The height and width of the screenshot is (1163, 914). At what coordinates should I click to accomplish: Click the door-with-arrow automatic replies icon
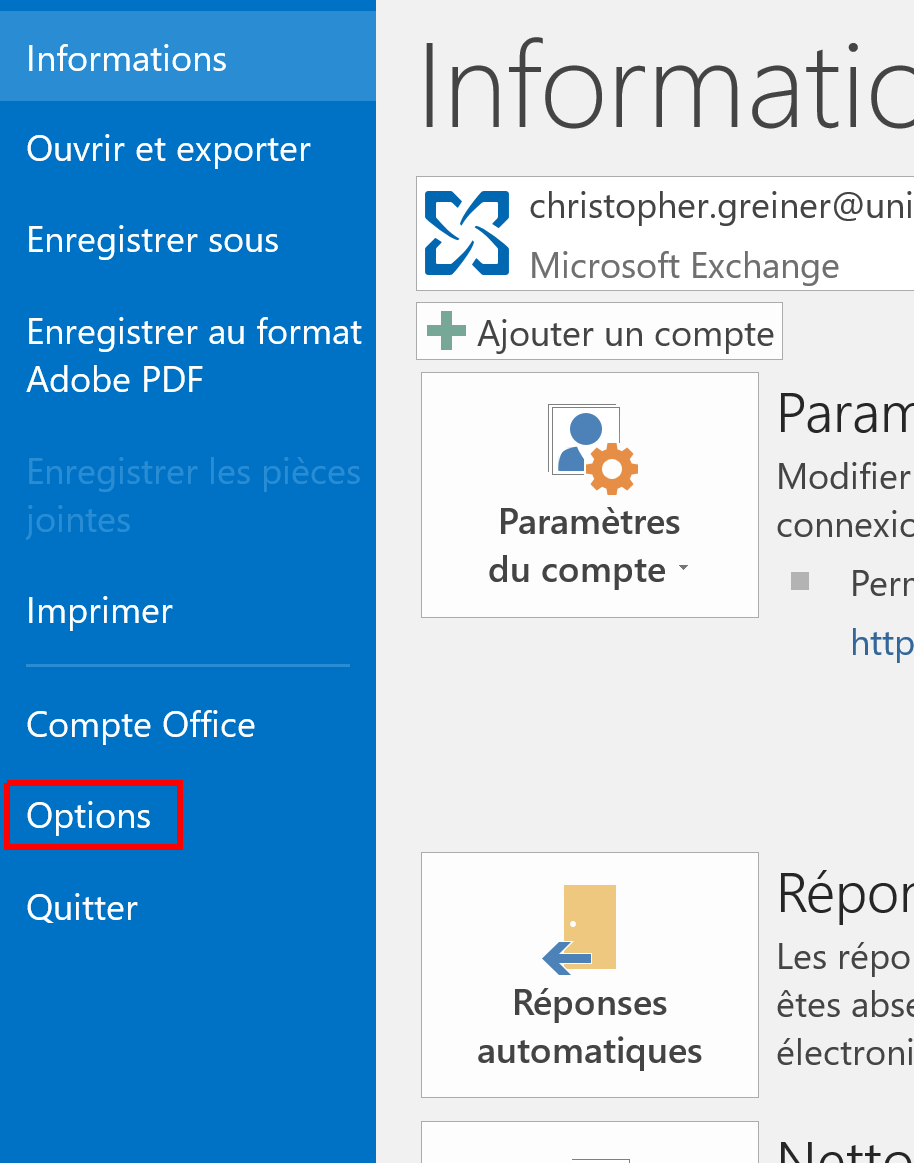(582, 929)
